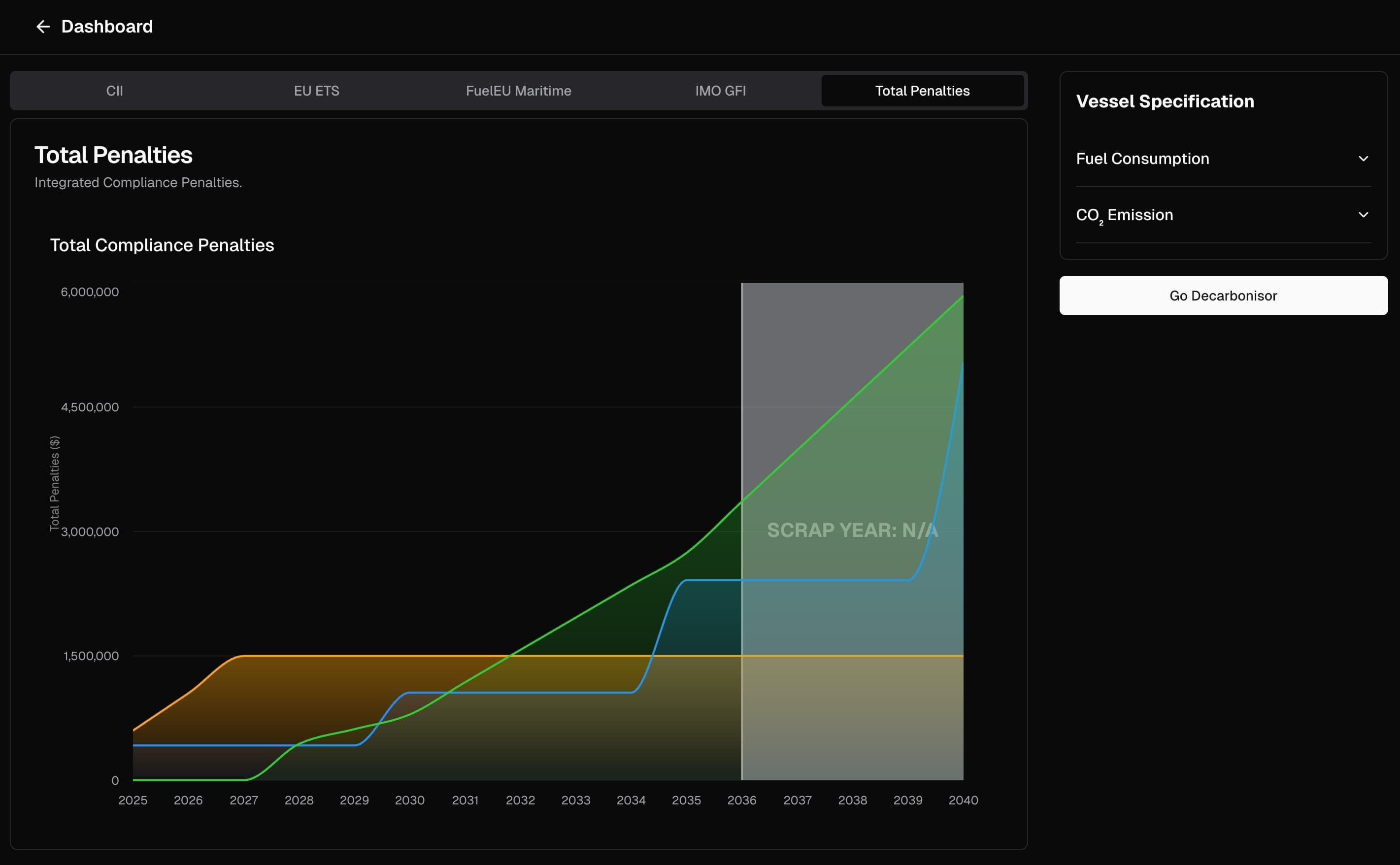The height and width of the screenshot is (865, 1400).
Task: Expand the Fuel Consumption section
Action: tap(1223, 159)
